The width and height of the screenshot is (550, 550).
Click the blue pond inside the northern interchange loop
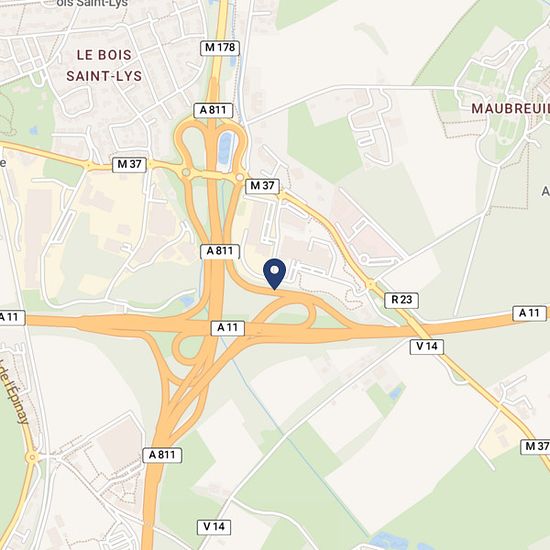point(224,149)
